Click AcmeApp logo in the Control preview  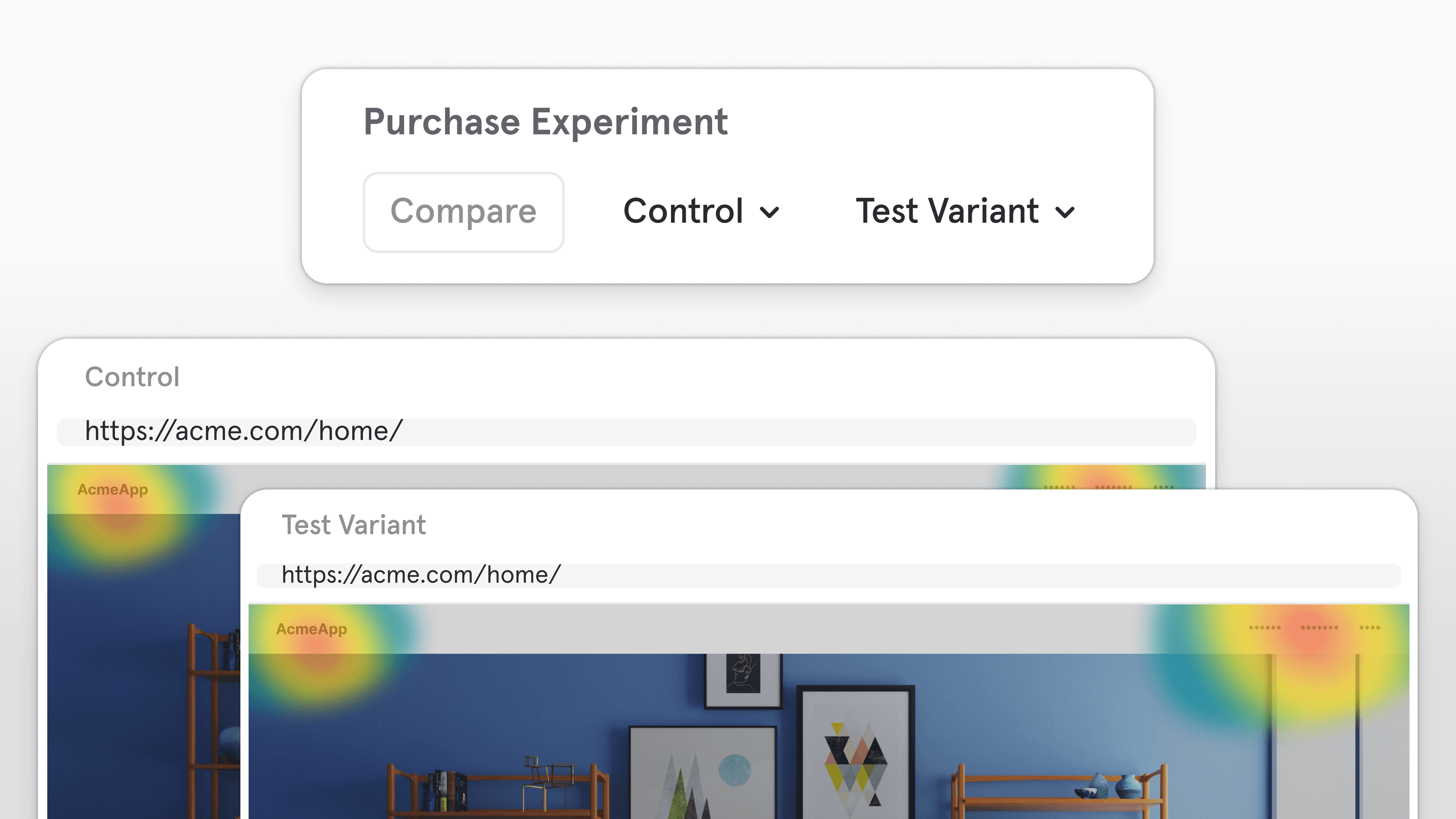point(113,490)
